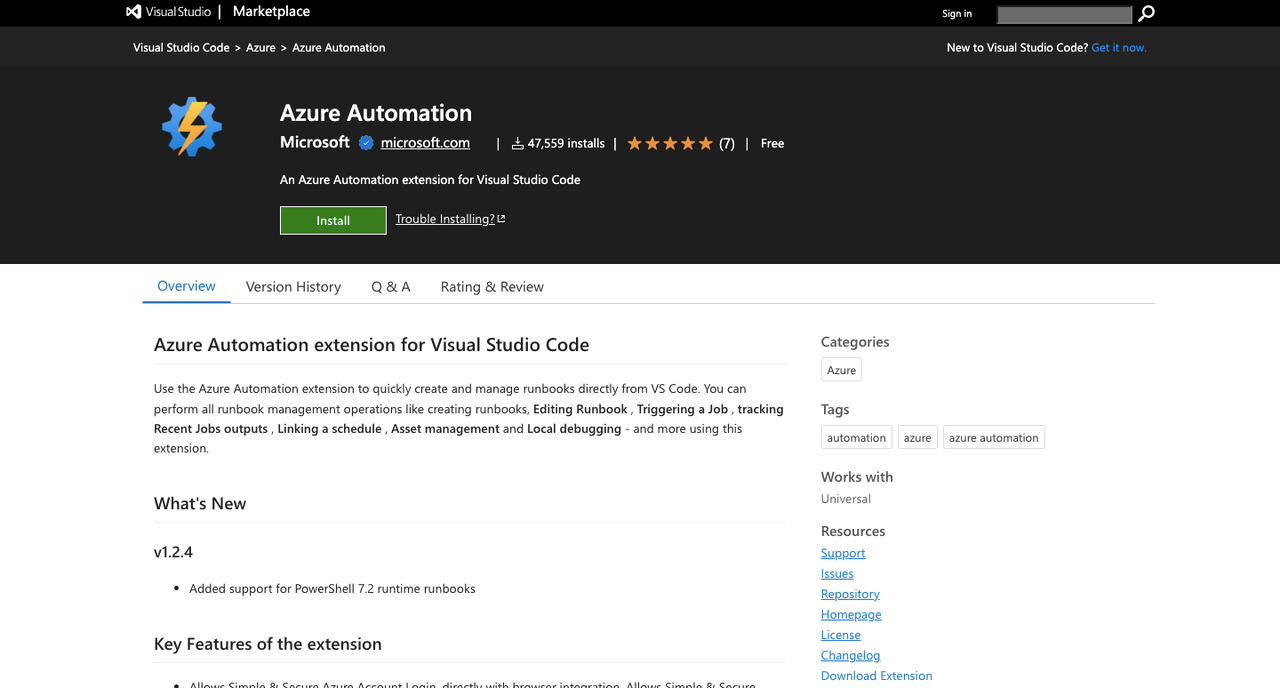Click the Azure Automation extension title
This screenshot has width=1280, height=688.
[376, 113]
